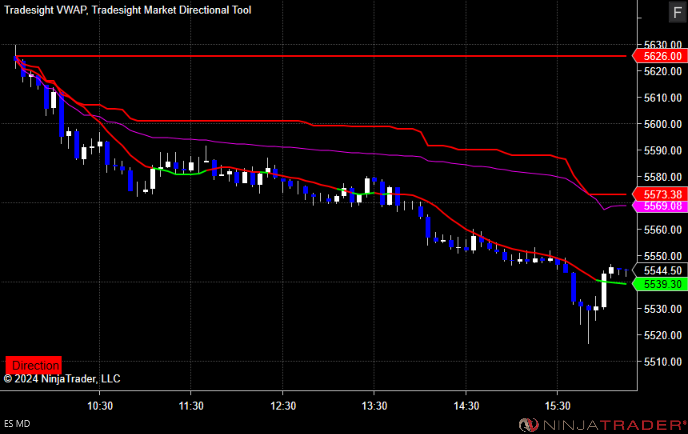Click the 5620.00 price axis label
This screenshot has width=688, height=434.
coord(663,71)
